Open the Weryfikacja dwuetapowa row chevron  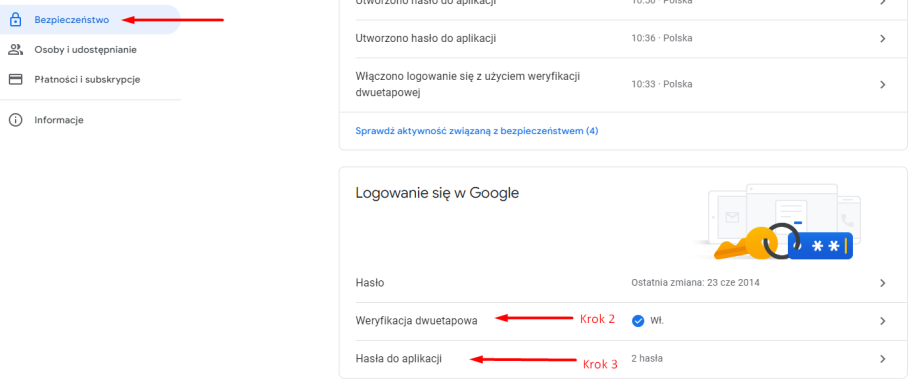click(x=882, y=321)
